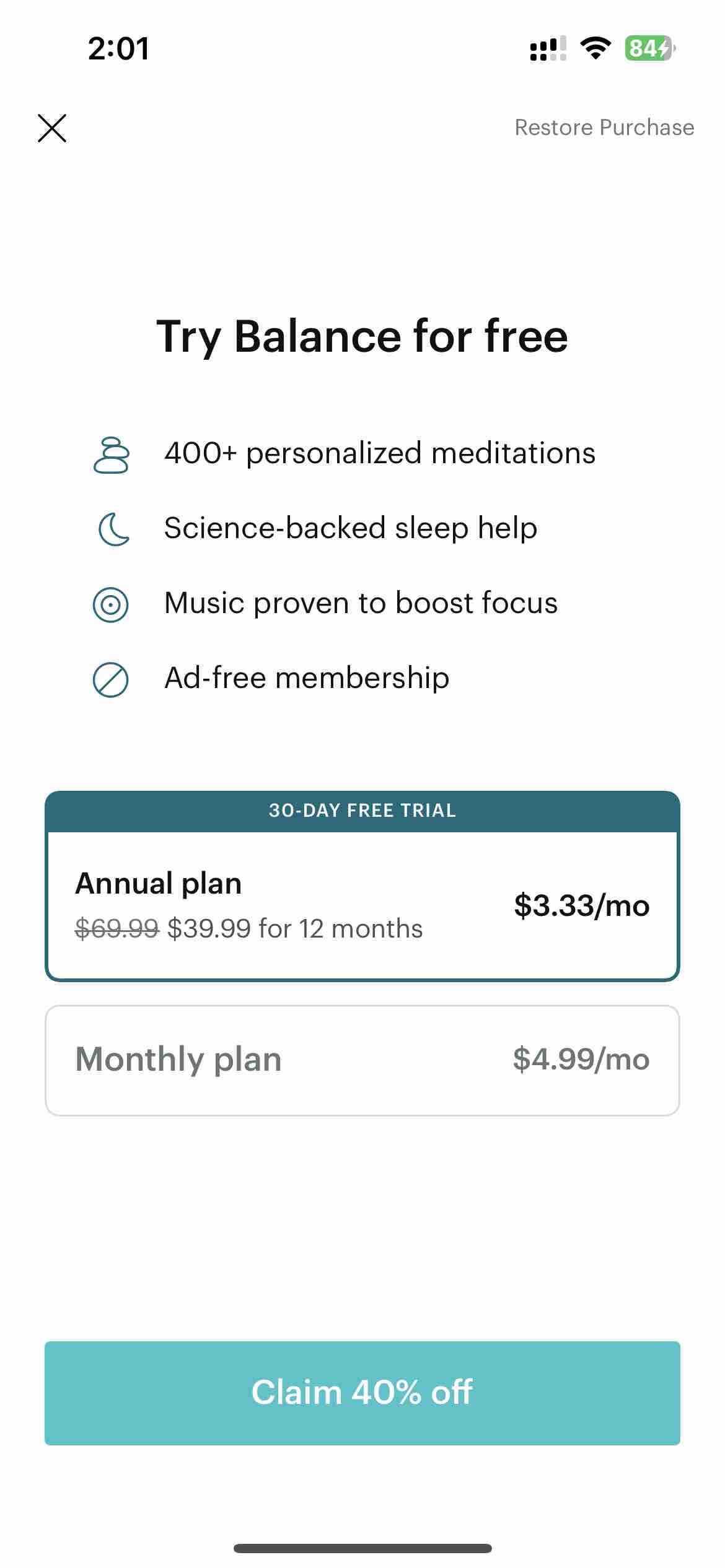The image size is (725, 1568).
Task: Tap the Try Balance for free heading
Action: click(362, 338)
